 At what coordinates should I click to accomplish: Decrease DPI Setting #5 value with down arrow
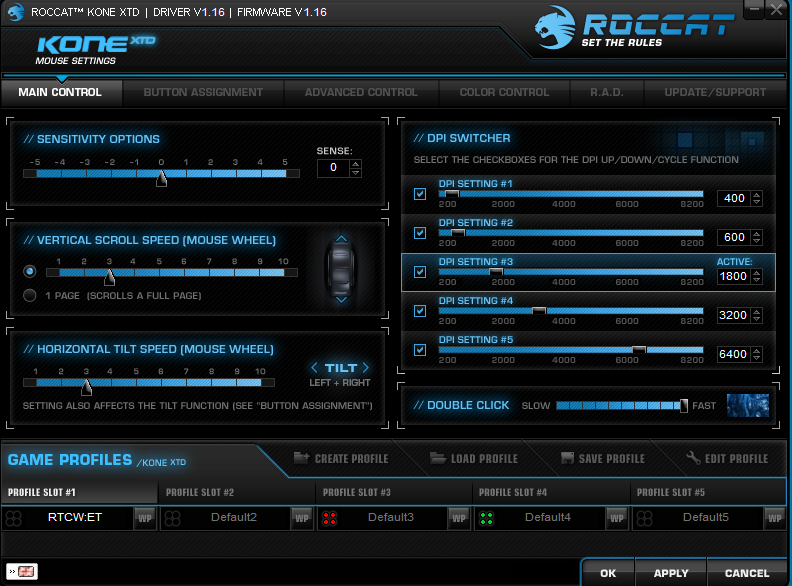[x=758, y=358]
